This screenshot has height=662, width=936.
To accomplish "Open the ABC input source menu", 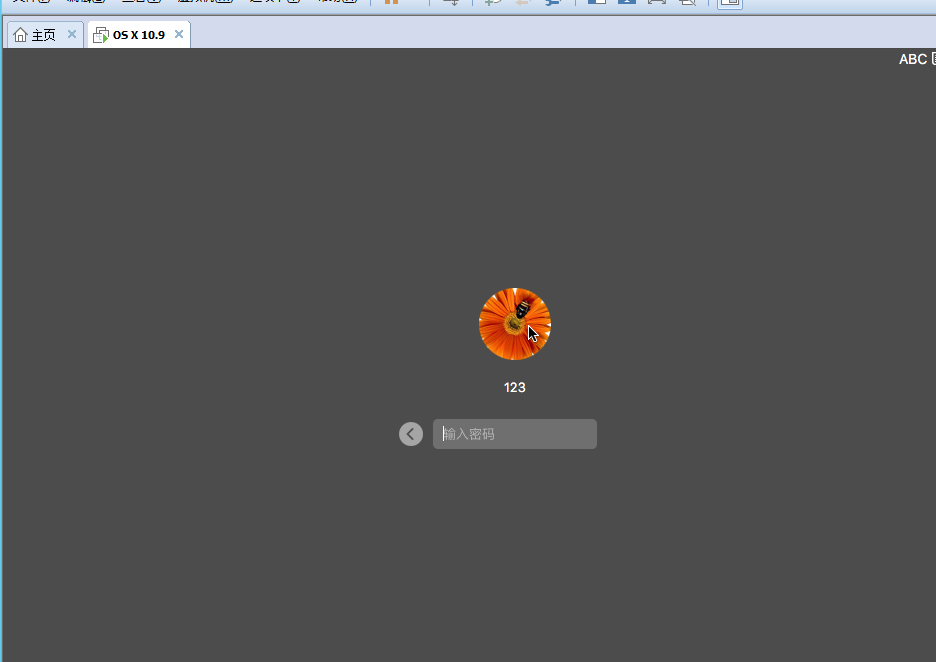I will coord(913,60).
